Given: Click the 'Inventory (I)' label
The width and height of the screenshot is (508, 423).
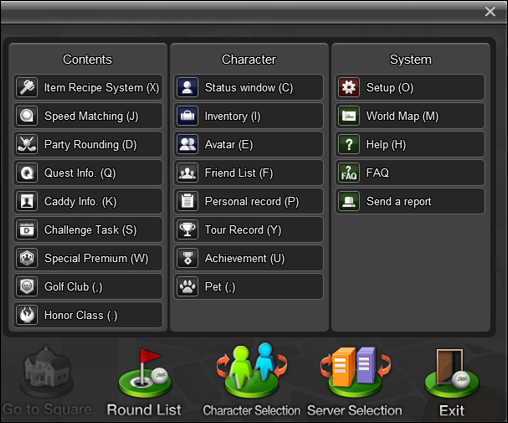Looking at the screenshot, I should [233, 116].
